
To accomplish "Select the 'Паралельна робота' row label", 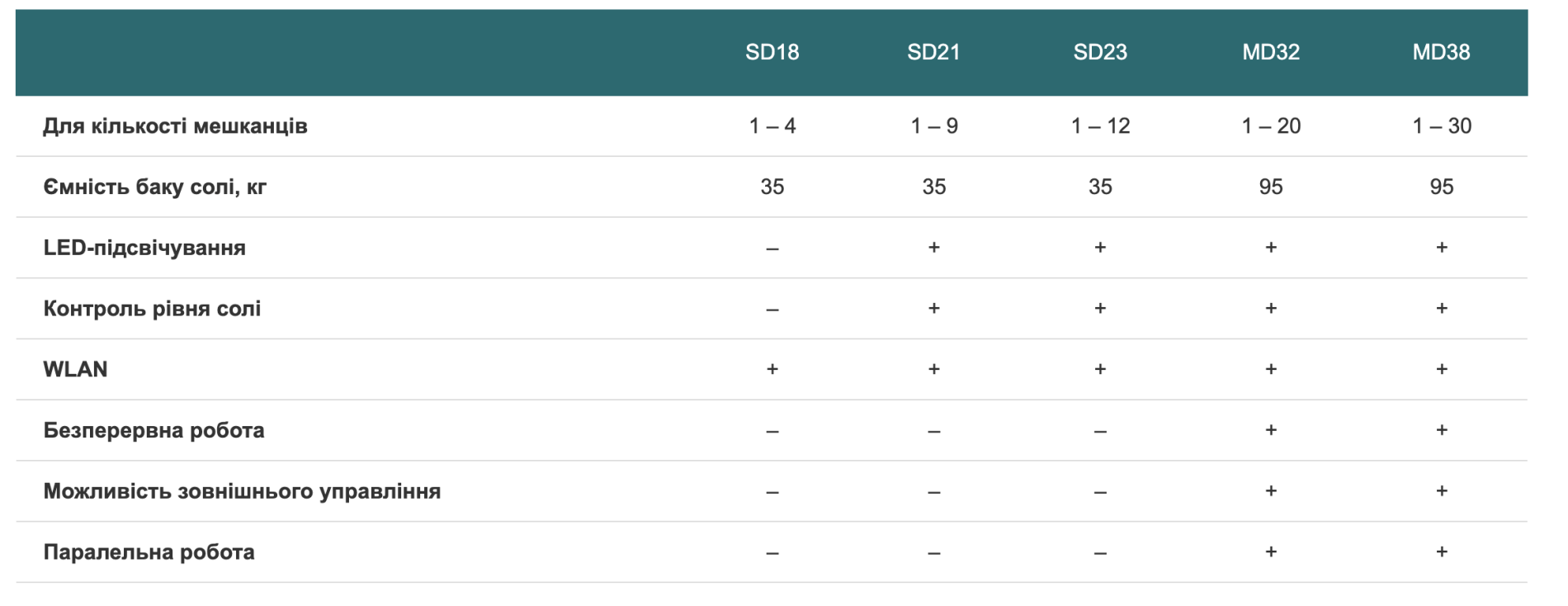I will click(149, 552).
